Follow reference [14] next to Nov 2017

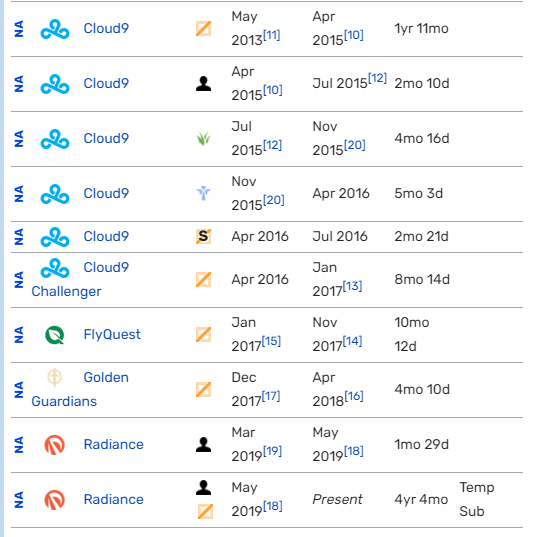pos(352,342)
